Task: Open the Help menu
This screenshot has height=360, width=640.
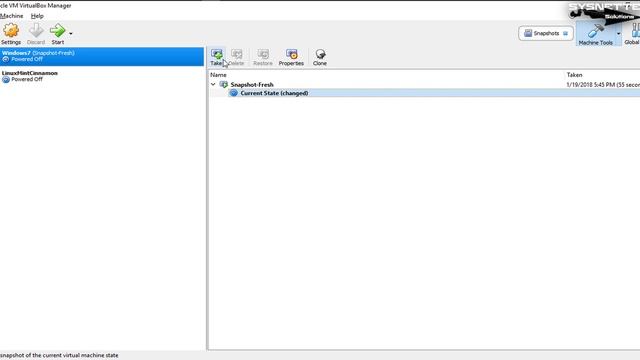Action: (x=37, y=16)
